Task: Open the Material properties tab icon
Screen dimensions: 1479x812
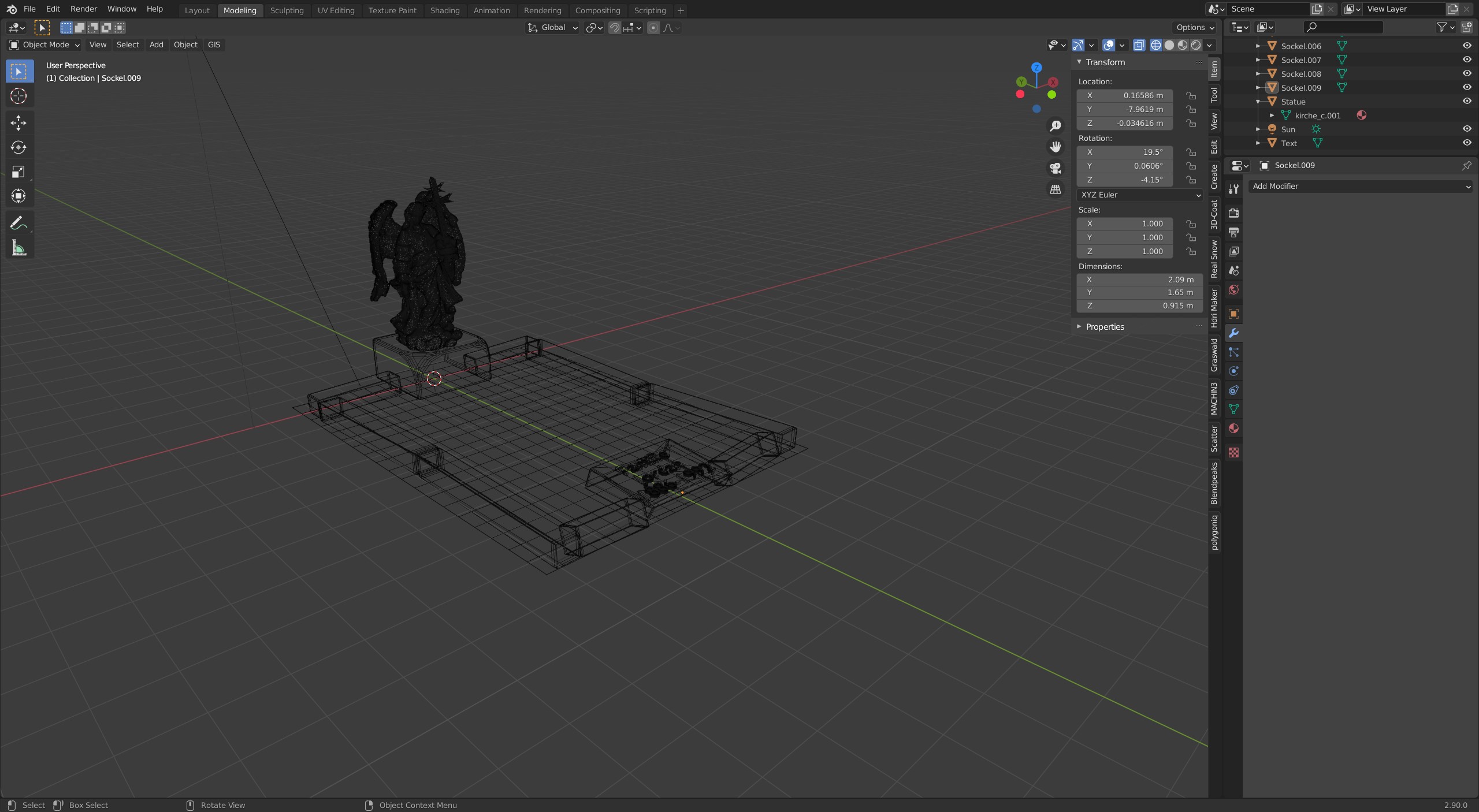Action: [1233, 429]
